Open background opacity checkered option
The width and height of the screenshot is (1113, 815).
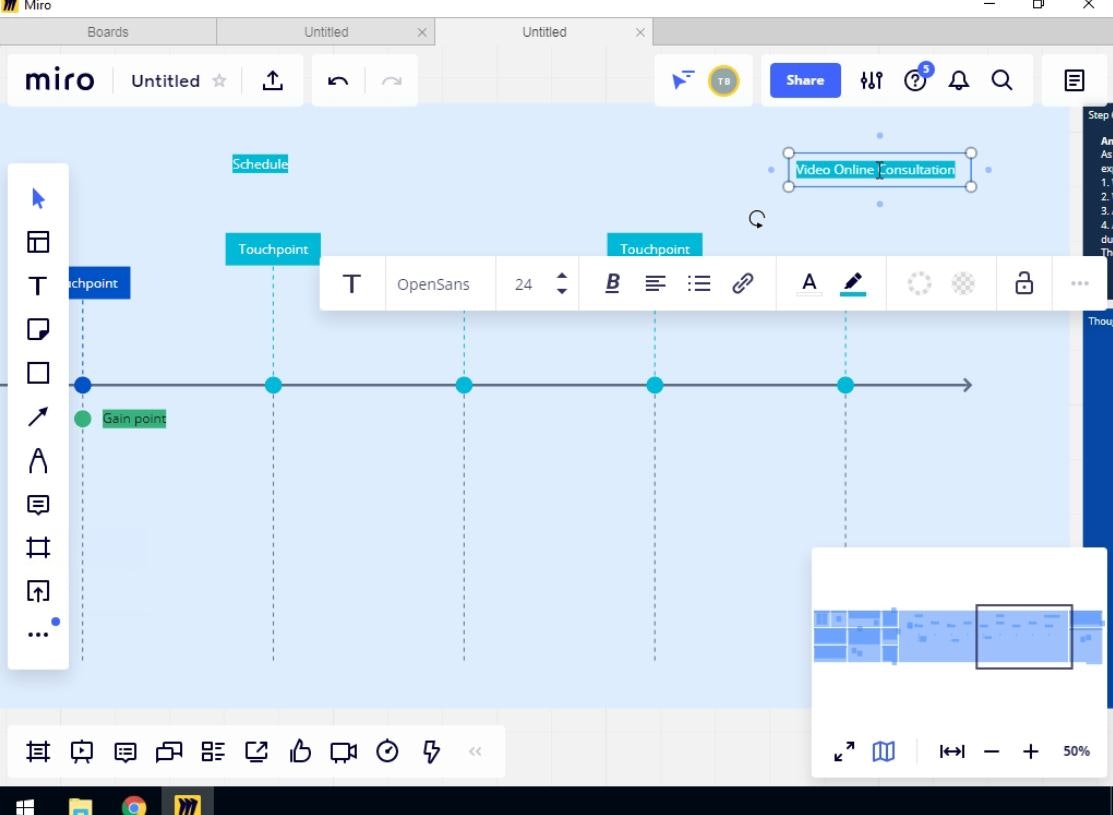[x=963, y=283]
